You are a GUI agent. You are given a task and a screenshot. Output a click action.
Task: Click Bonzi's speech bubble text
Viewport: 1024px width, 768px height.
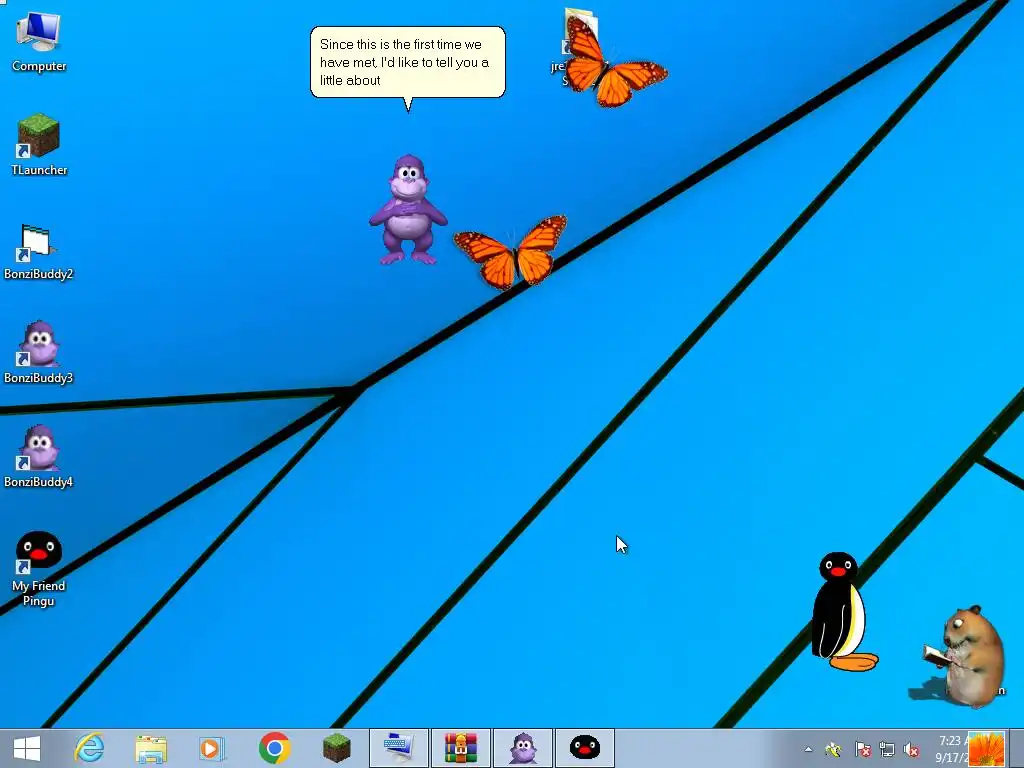[x=404, y=62]
